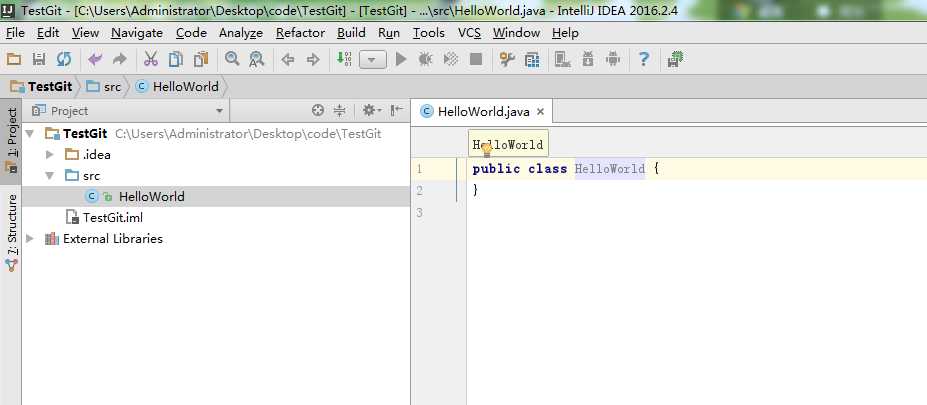Open the Project panel gear settings
This screenshot has height=405, width=927.
[x=371, y=110]
